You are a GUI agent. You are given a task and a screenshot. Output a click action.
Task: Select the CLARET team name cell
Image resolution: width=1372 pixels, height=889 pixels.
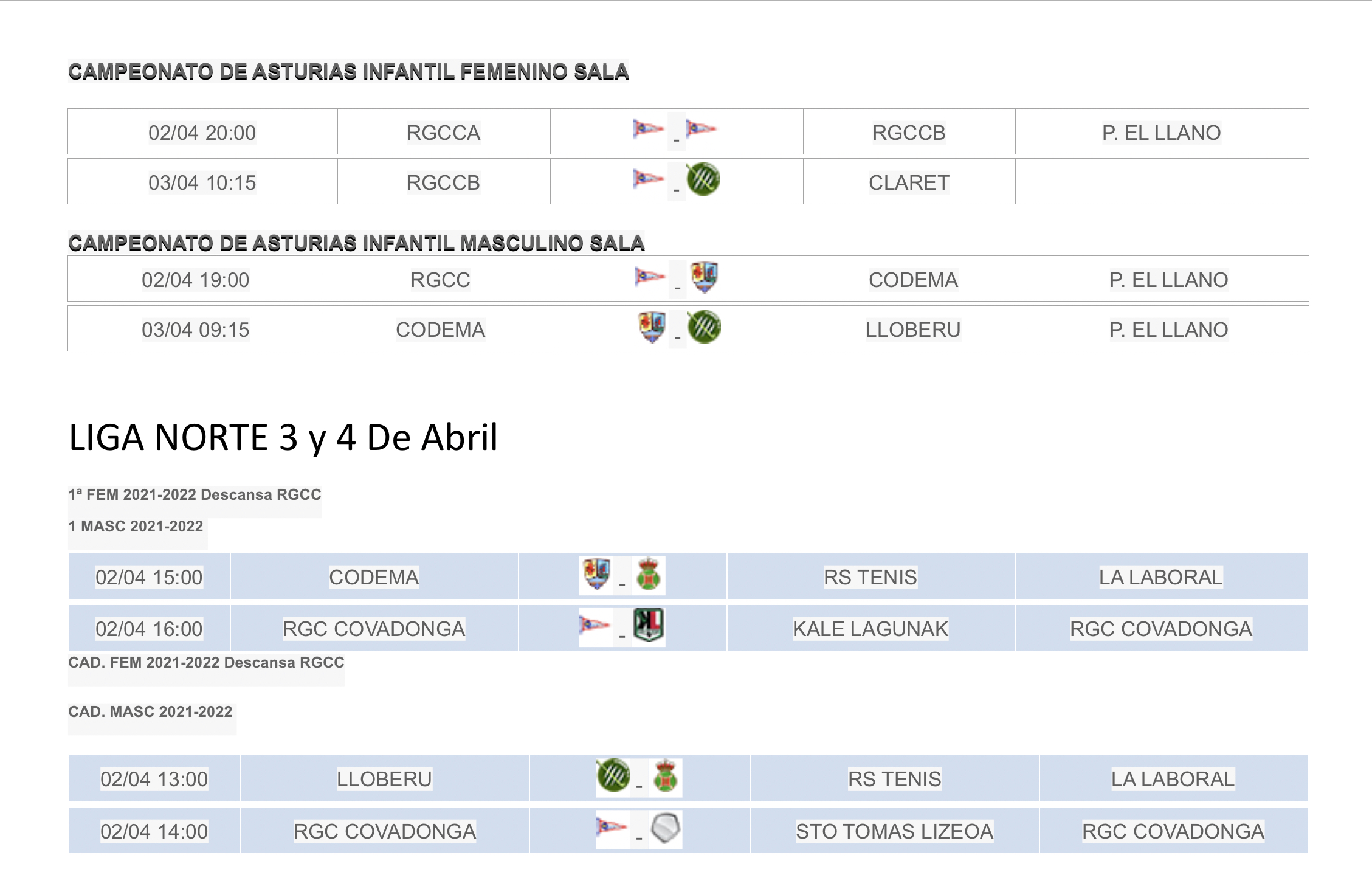click(x=909, y=182)
